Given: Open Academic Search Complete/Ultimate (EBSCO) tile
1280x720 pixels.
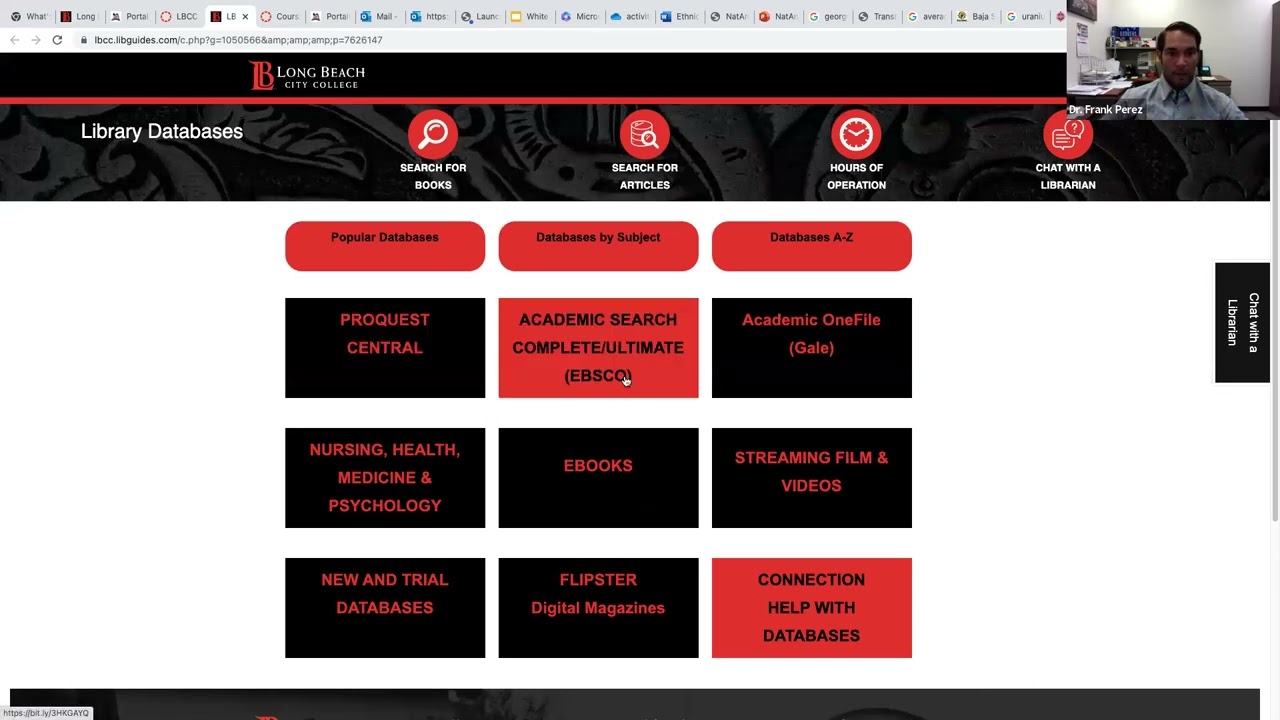Looking at the screenshot, I should pos(598,348).
